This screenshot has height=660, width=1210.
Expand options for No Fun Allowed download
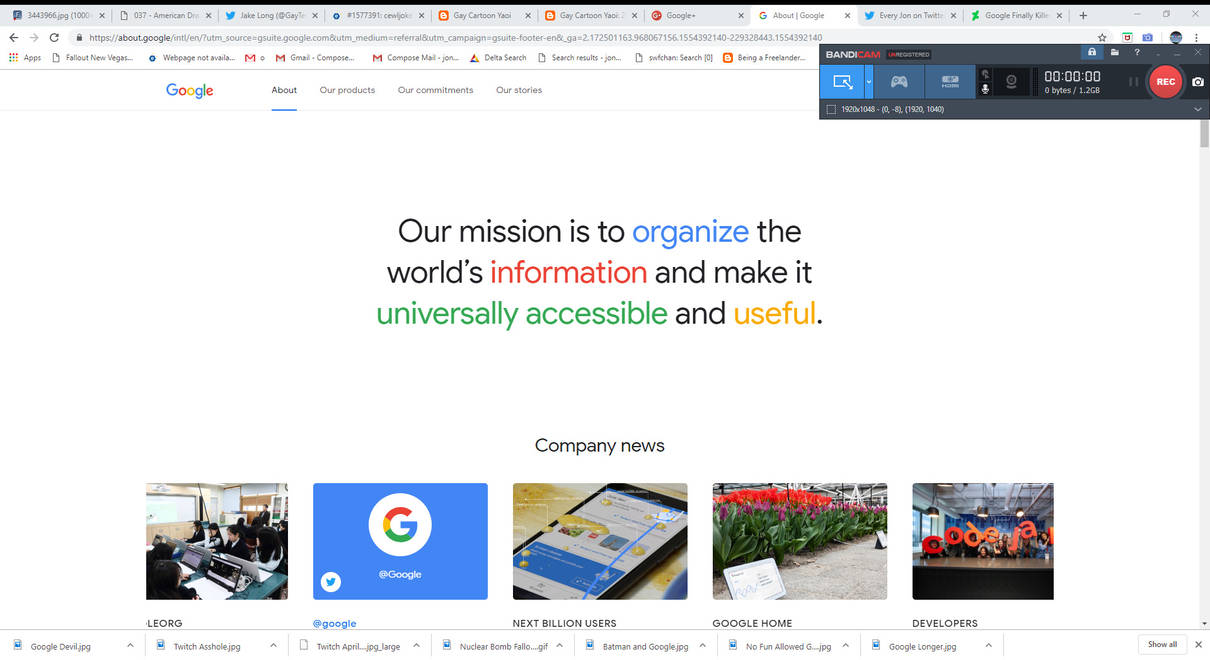point(846,646)
